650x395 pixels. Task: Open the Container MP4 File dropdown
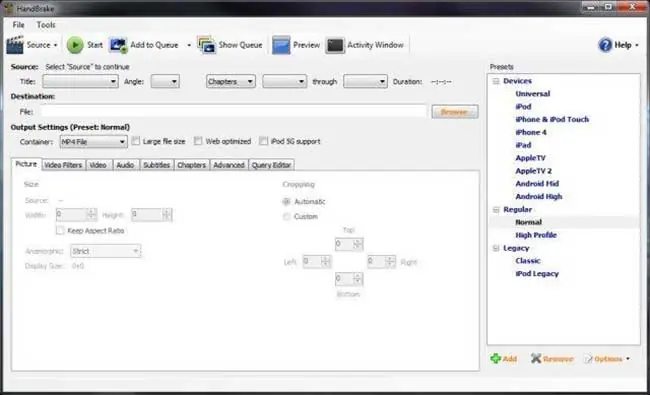tap(93, 142)
